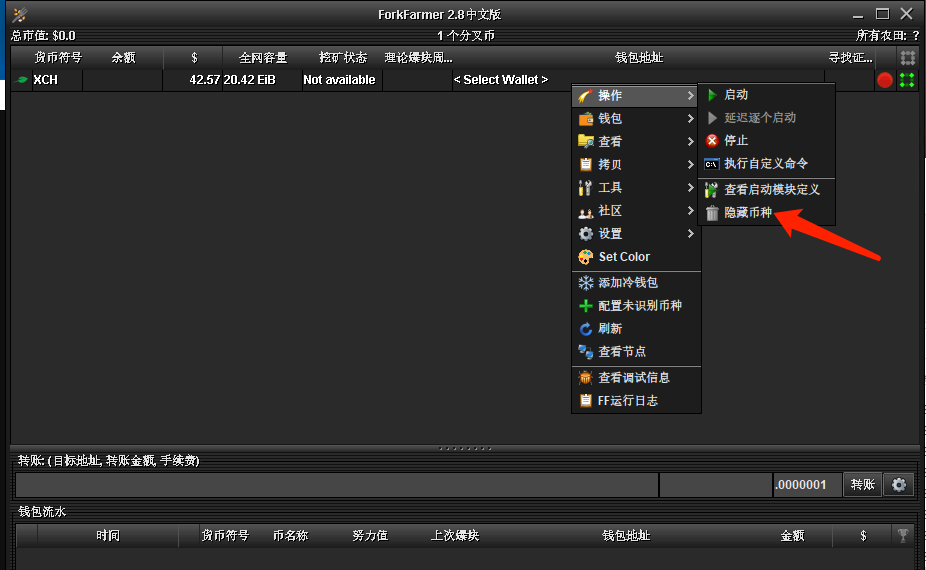Open transfer settings gear icon

[x=898, y=485]
